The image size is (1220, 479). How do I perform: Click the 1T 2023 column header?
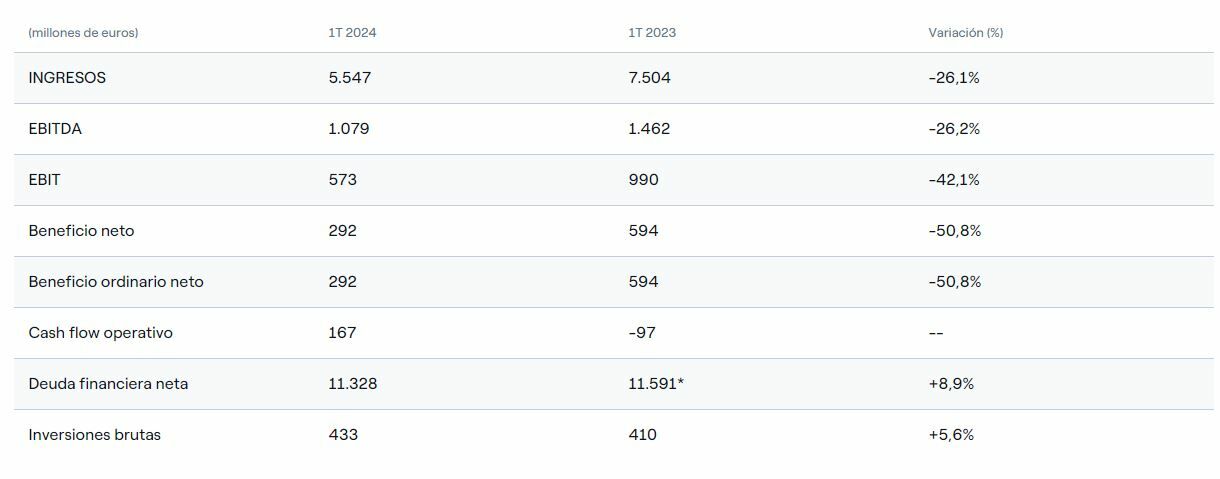pos(652,33)
